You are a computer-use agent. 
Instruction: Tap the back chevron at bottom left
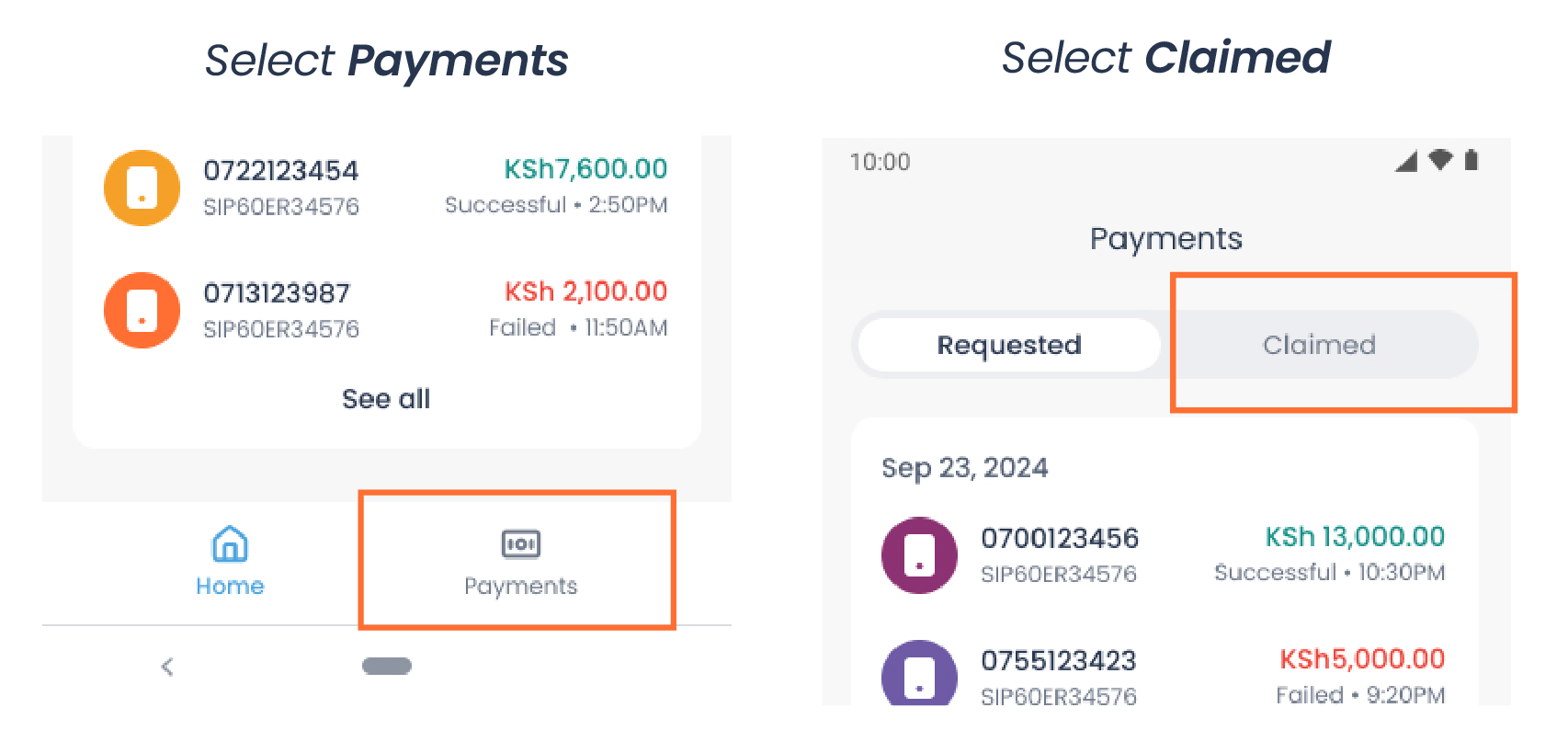tap(167, 666)
